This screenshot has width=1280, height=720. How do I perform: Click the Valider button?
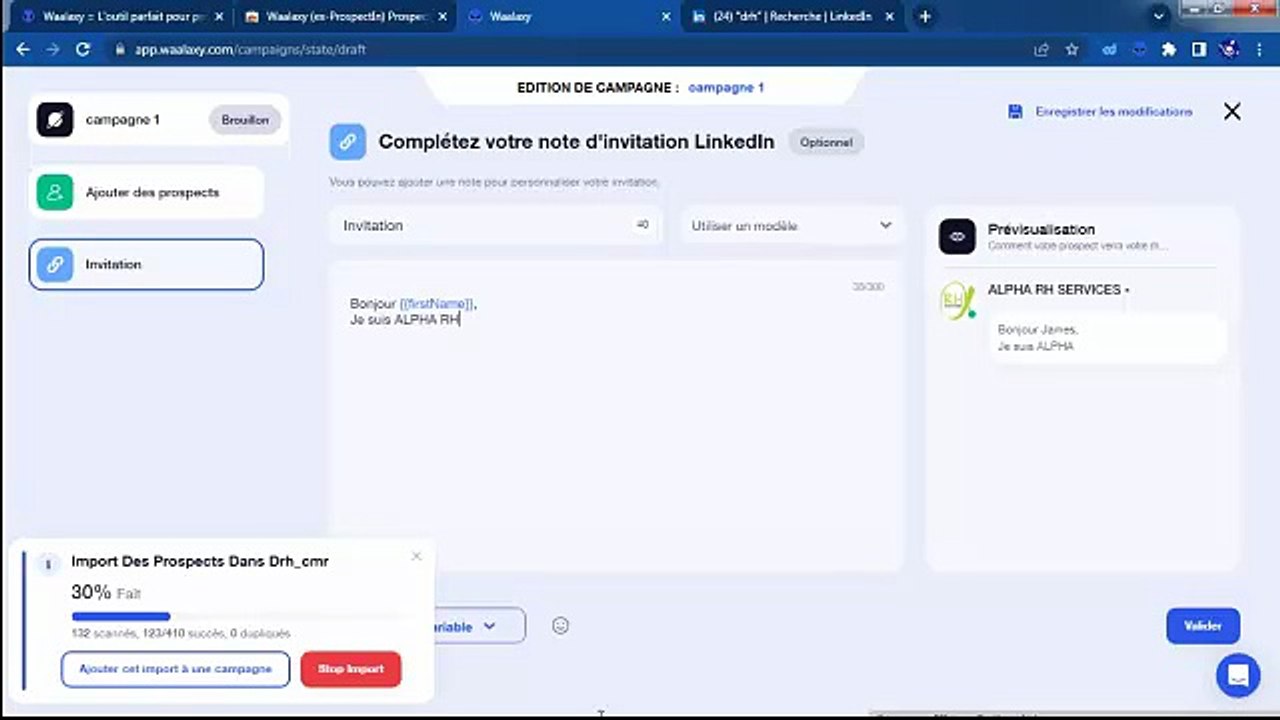[1203, 626]
